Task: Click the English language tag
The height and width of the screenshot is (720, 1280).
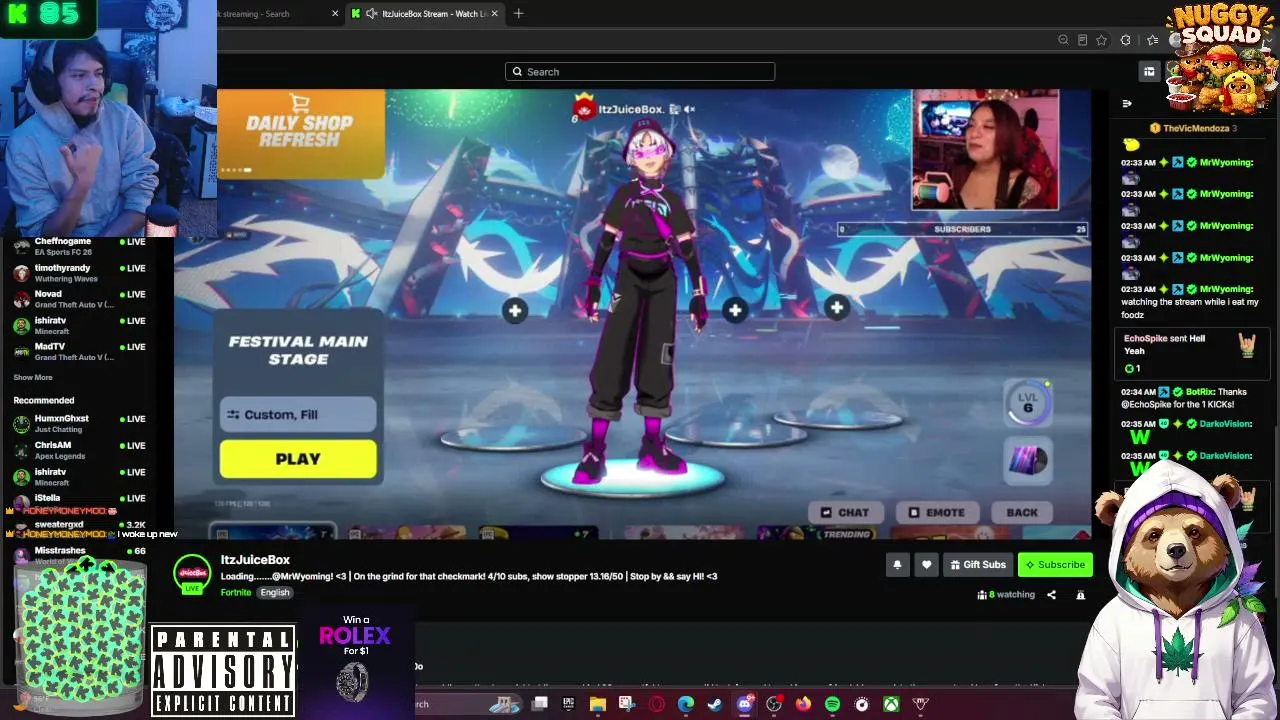Action: tap(275, 593)
